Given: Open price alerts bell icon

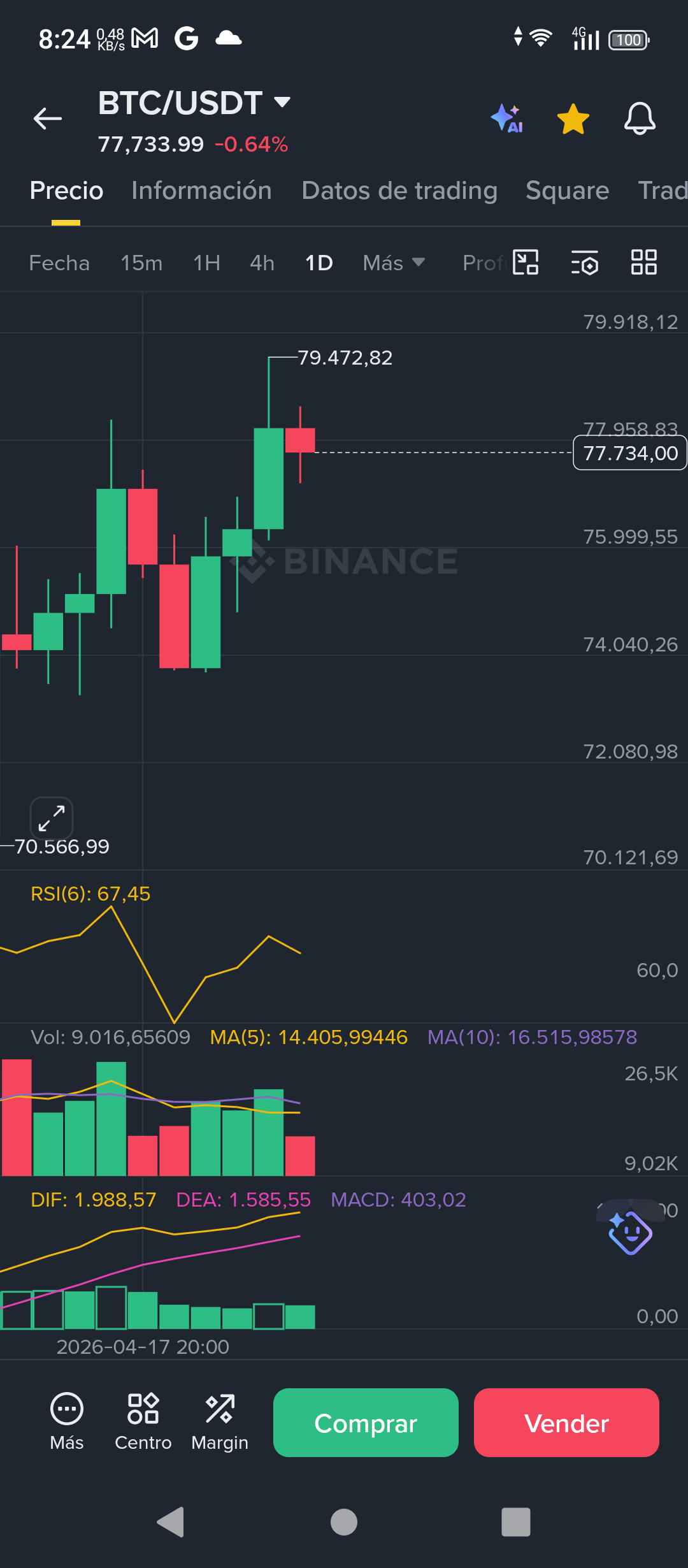Looking at the screenshot, I should click(640, 119).
